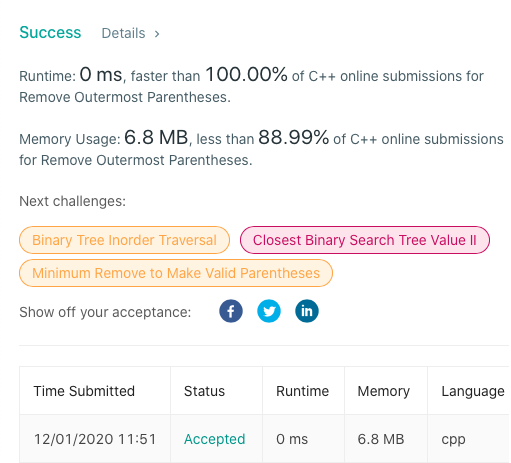Click the green Success heading

50,32
